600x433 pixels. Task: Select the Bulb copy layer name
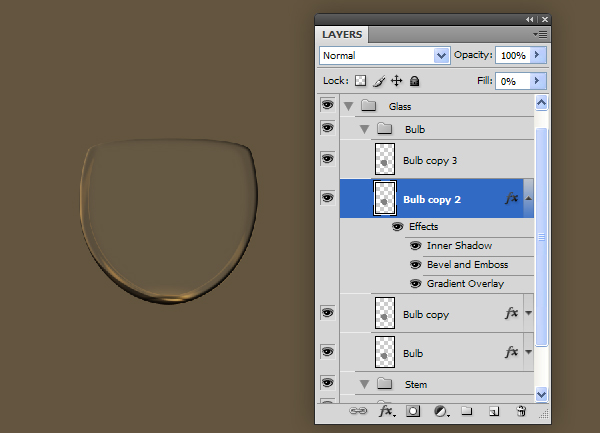[x=426, y=314]
